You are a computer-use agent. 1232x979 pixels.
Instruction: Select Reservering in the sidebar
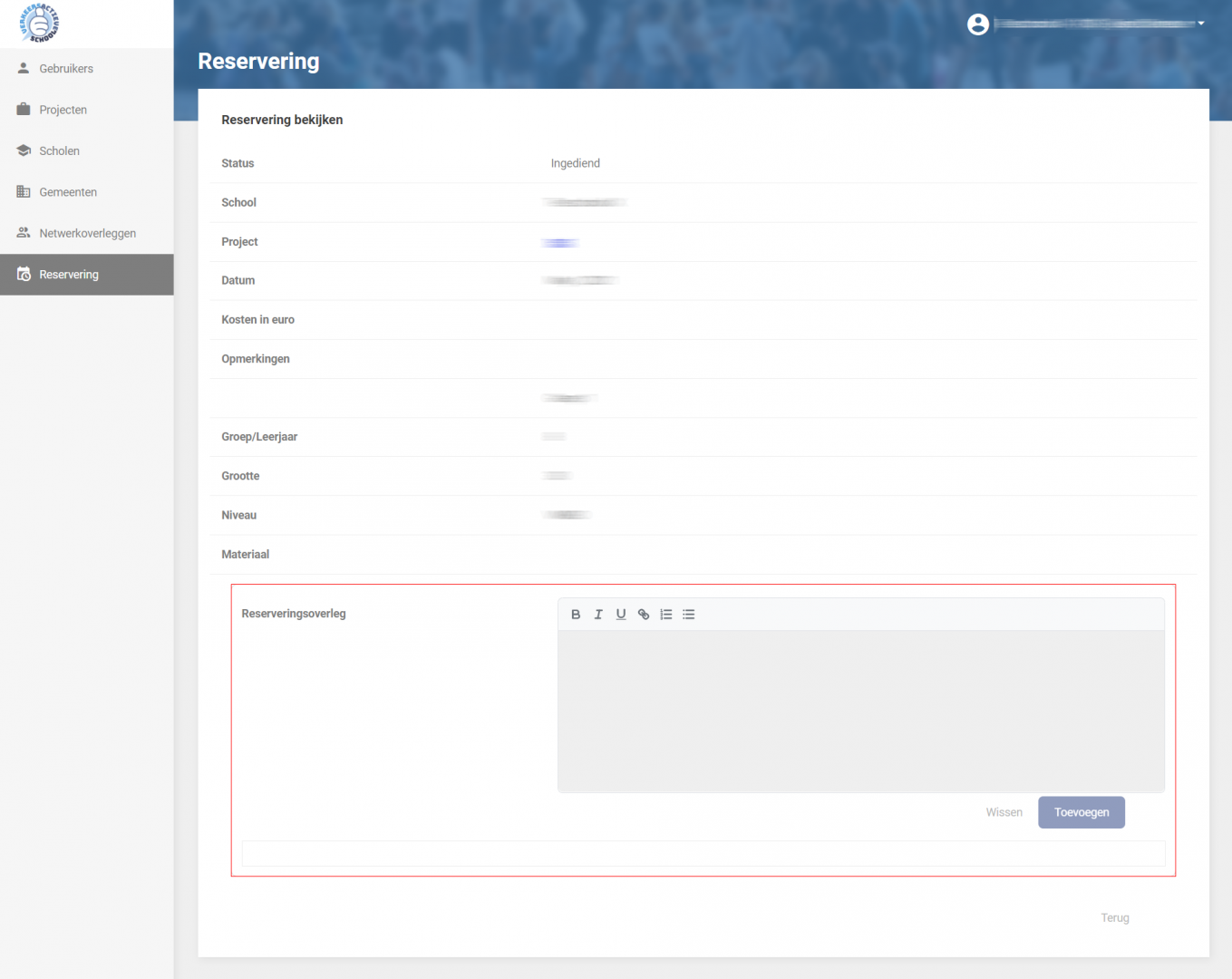click(x=87, y=275)
